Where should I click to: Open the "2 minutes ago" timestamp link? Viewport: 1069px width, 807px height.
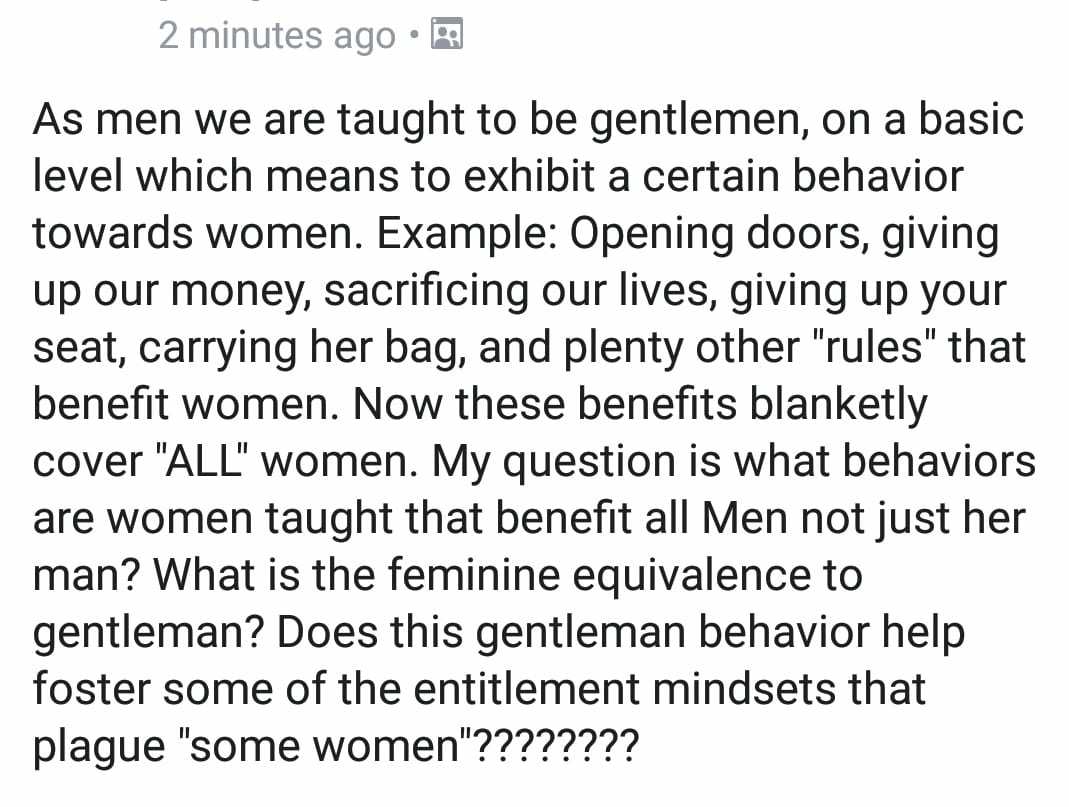tap(277, 35)
